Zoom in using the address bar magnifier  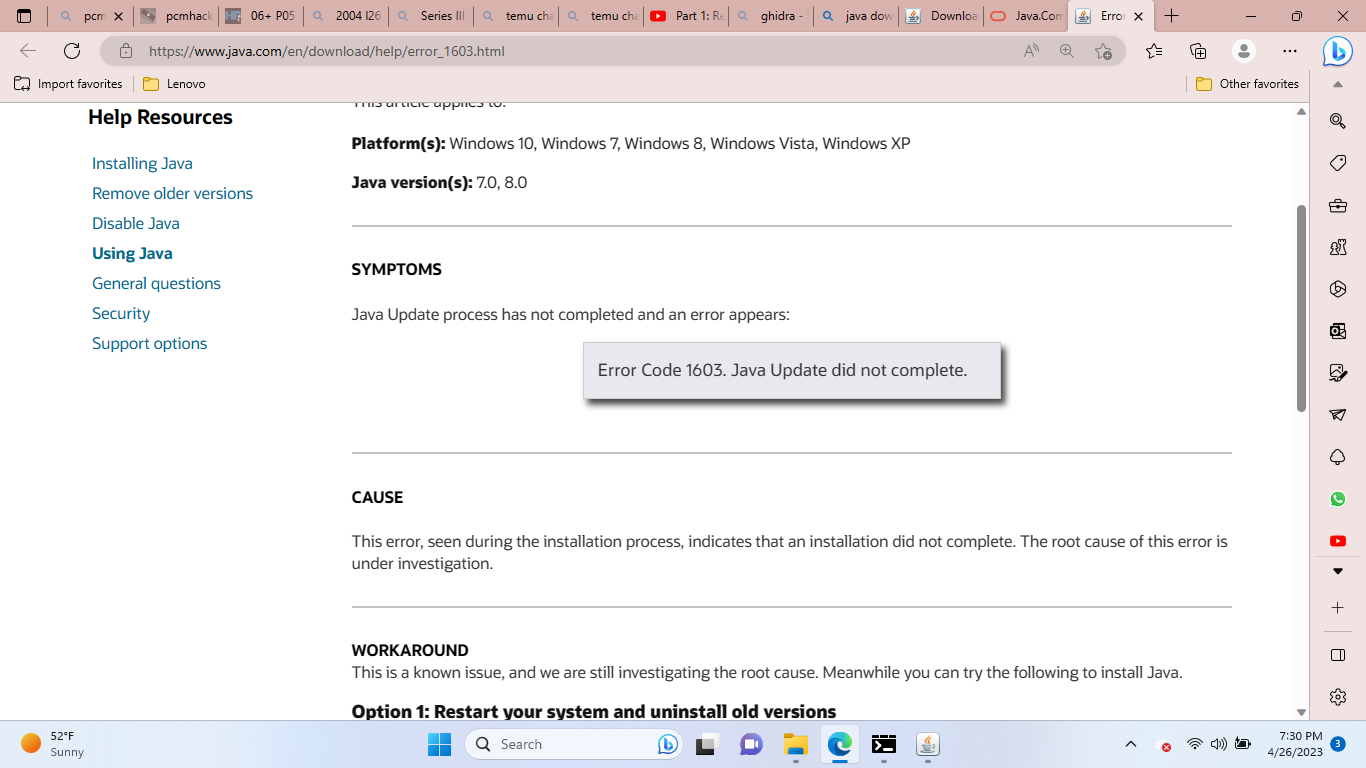1067,51
